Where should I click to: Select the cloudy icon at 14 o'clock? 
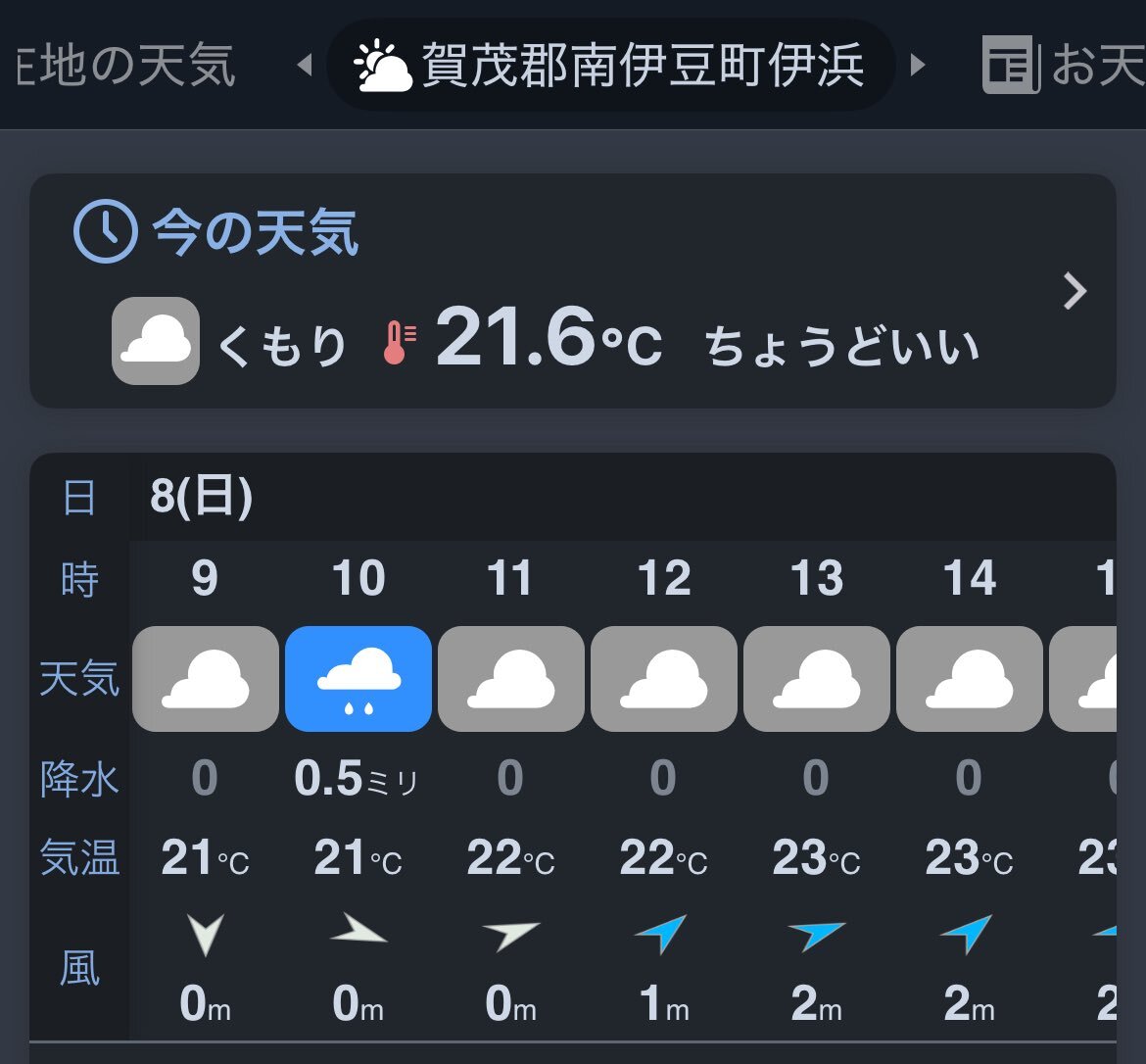point(969,679)
